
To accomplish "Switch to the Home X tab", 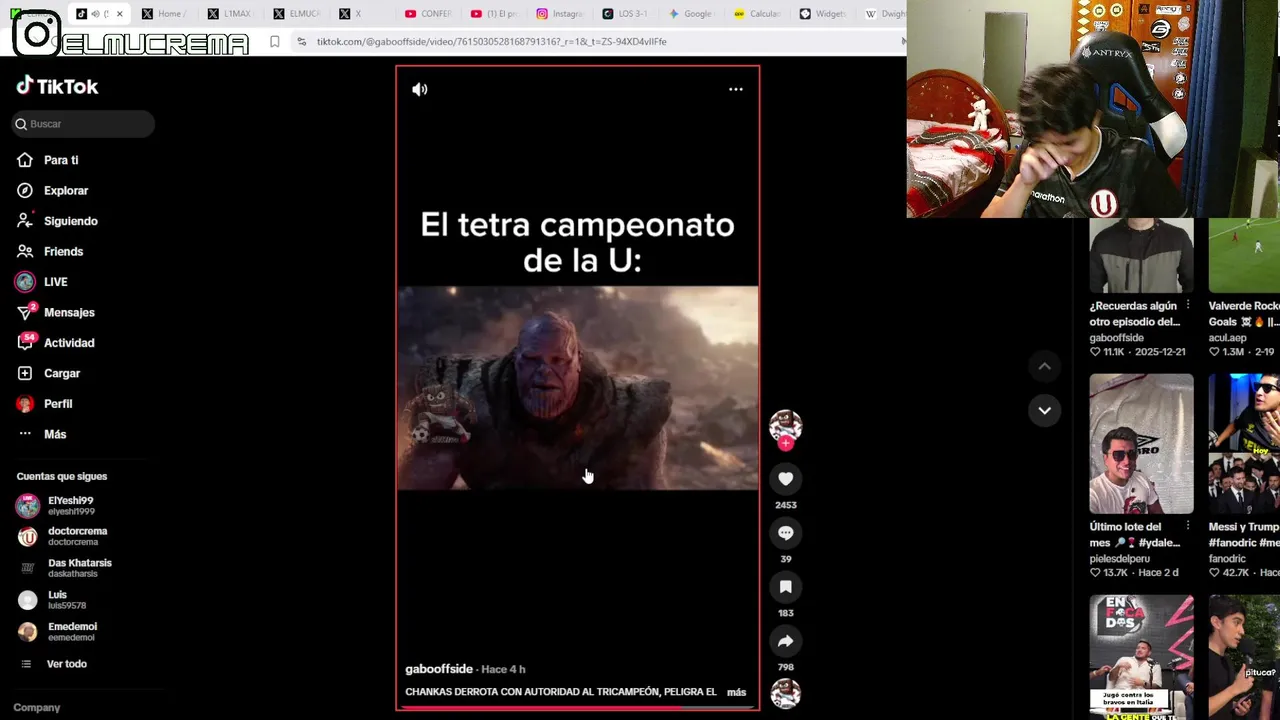I will tap(163, 14).
